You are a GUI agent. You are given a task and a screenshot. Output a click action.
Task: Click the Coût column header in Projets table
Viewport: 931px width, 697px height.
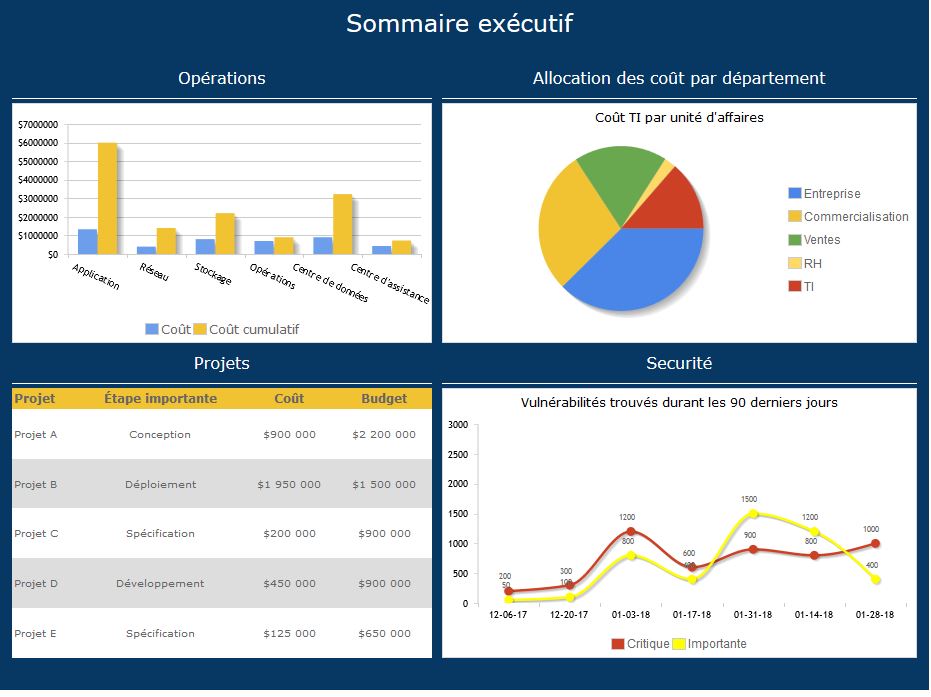pos(289,398)
